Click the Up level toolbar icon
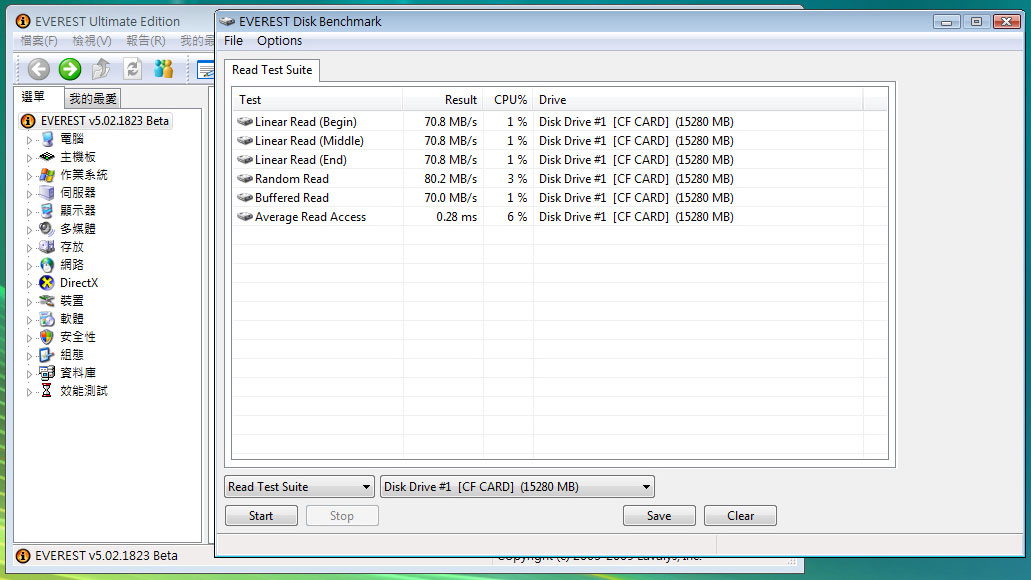The image size is (1031, 580). [x=101, y=69]
